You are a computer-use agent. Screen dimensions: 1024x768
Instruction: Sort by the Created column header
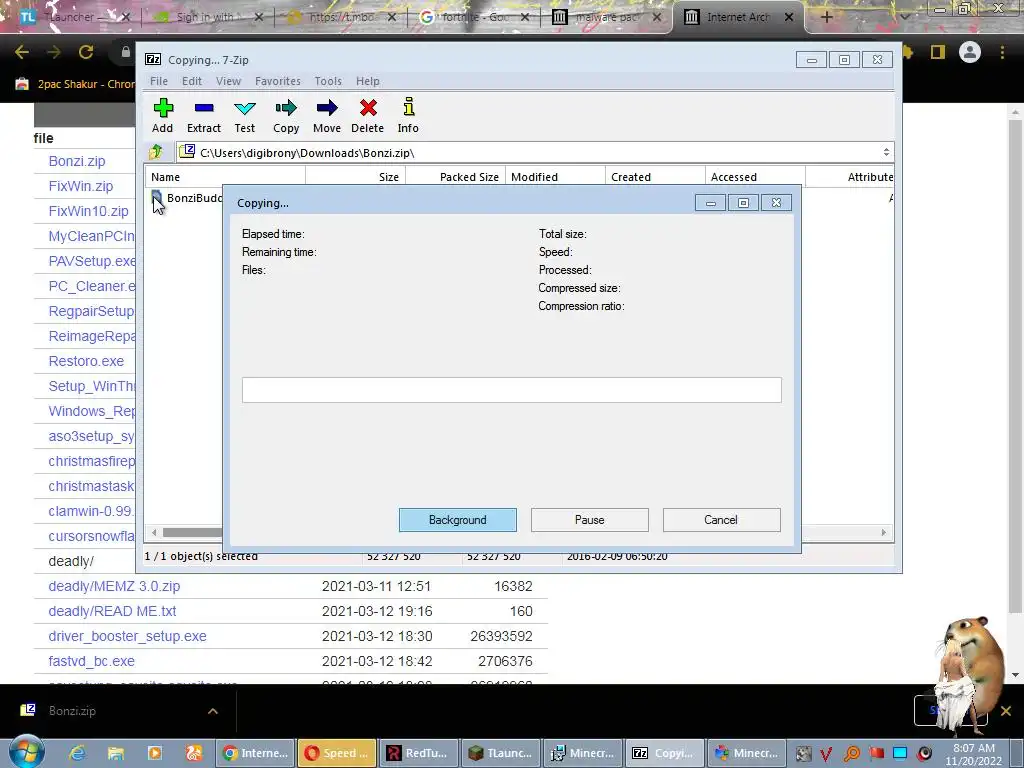[x=656, y=177]
